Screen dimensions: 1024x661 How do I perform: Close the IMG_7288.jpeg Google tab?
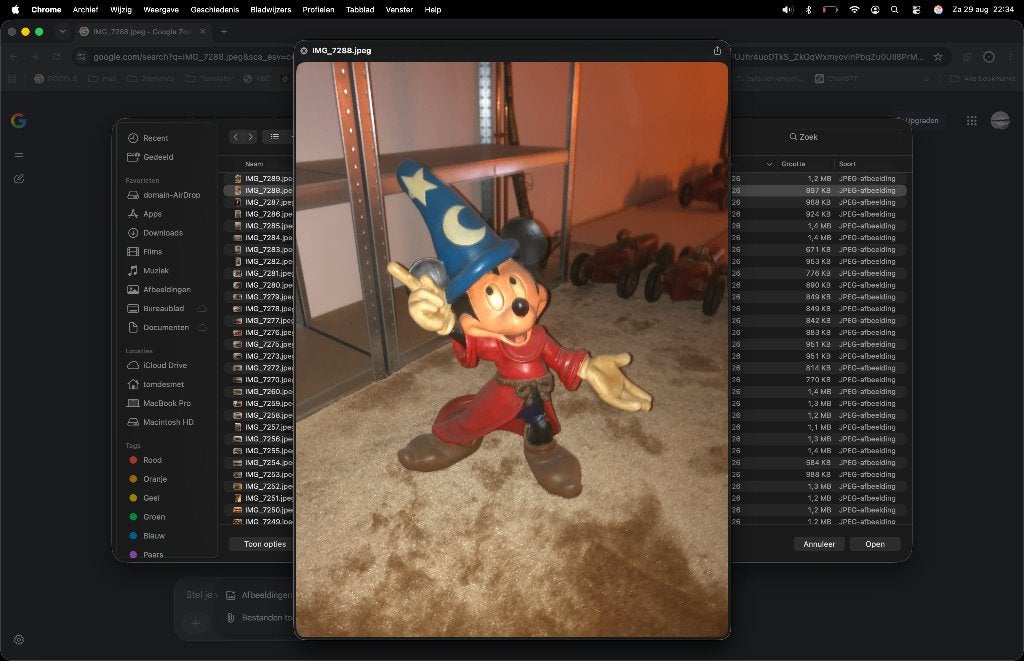point(202,31)
